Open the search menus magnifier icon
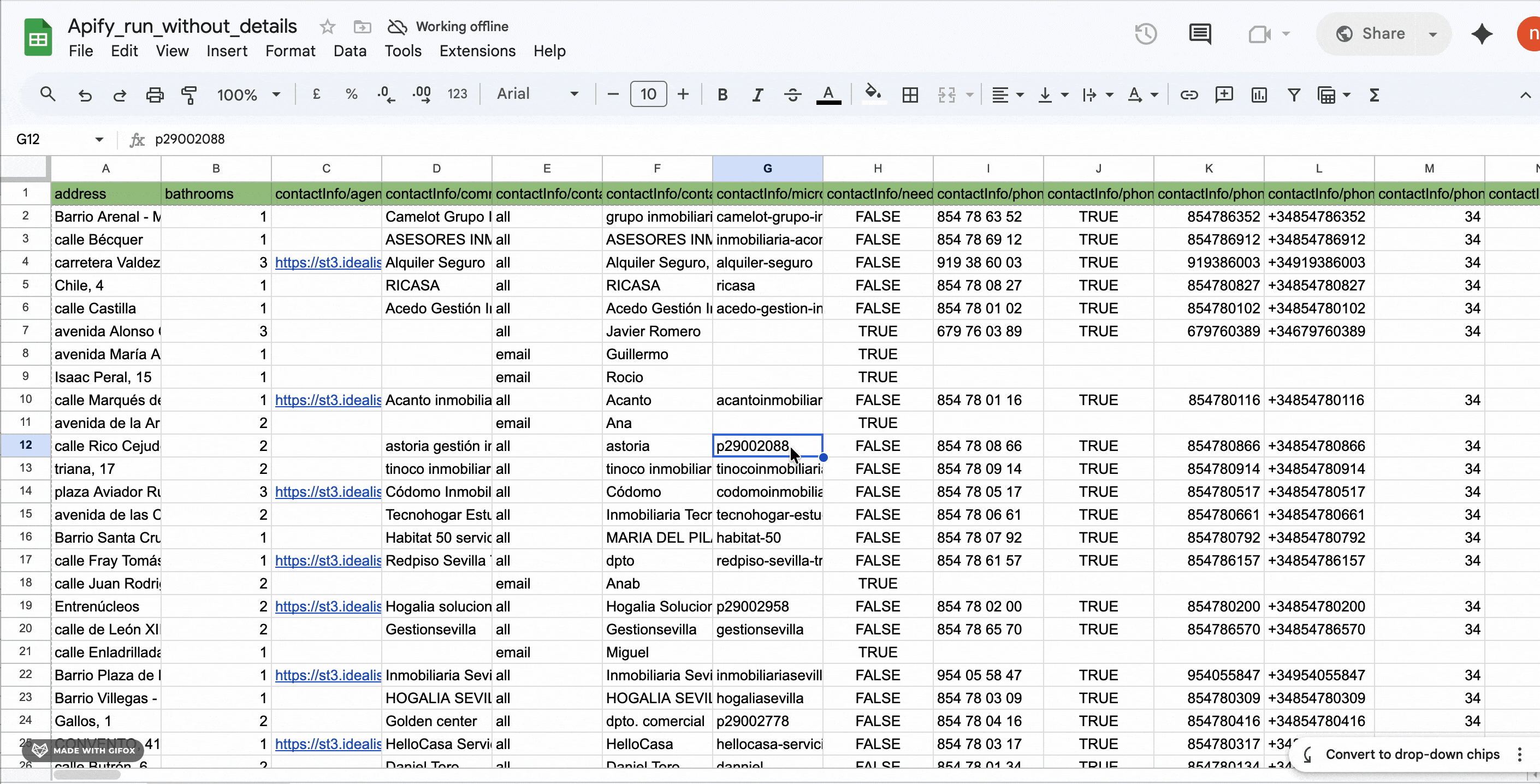The height and width of the screenshot is (784, 1540). [x=48, y=94]
